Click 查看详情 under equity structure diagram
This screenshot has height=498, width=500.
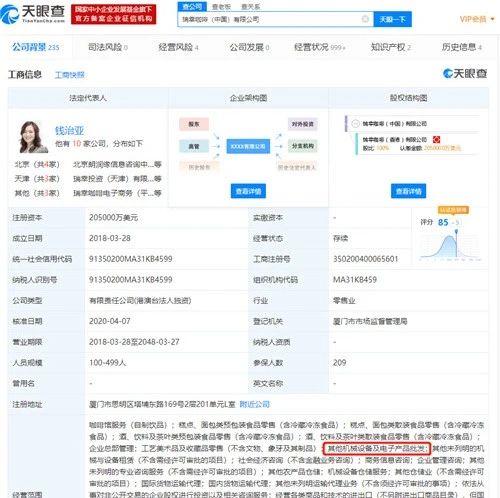408,191
